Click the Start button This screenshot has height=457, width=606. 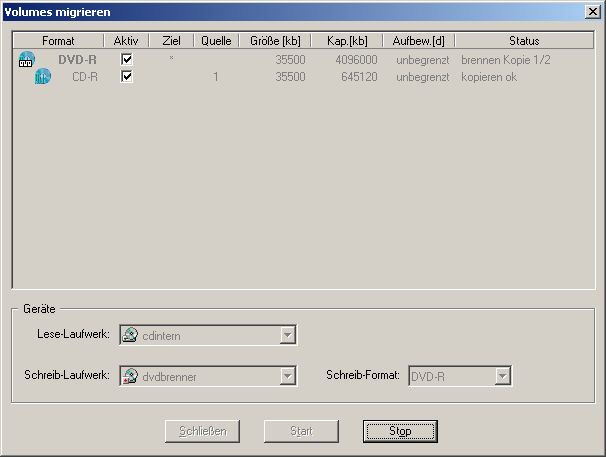(301, 431)
